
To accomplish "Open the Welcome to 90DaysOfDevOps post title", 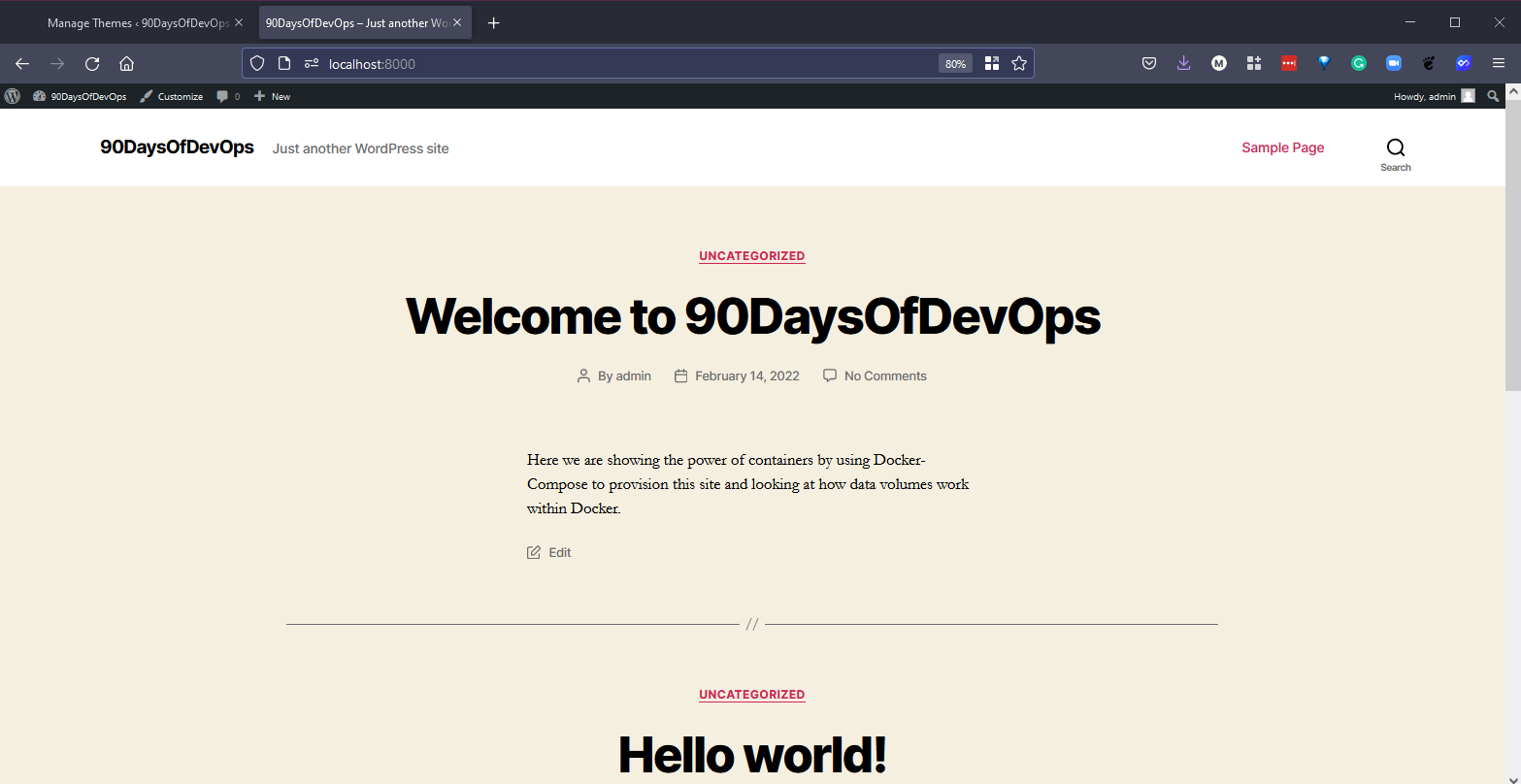I will pos(752,316).
